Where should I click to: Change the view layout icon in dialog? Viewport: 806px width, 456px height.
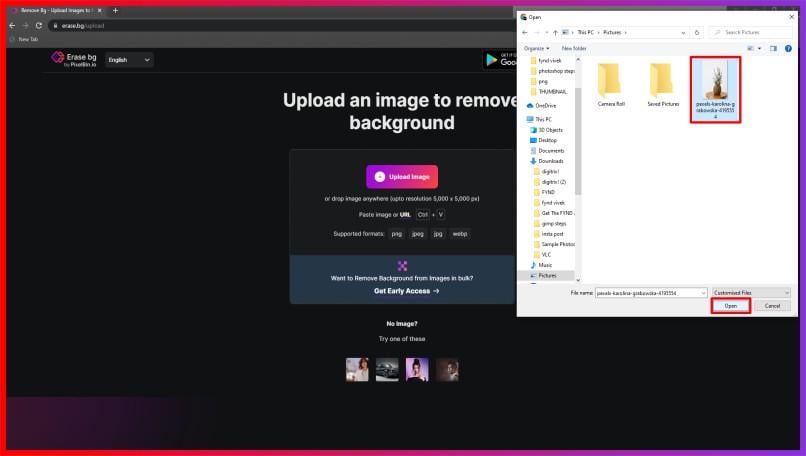point(750,48)
